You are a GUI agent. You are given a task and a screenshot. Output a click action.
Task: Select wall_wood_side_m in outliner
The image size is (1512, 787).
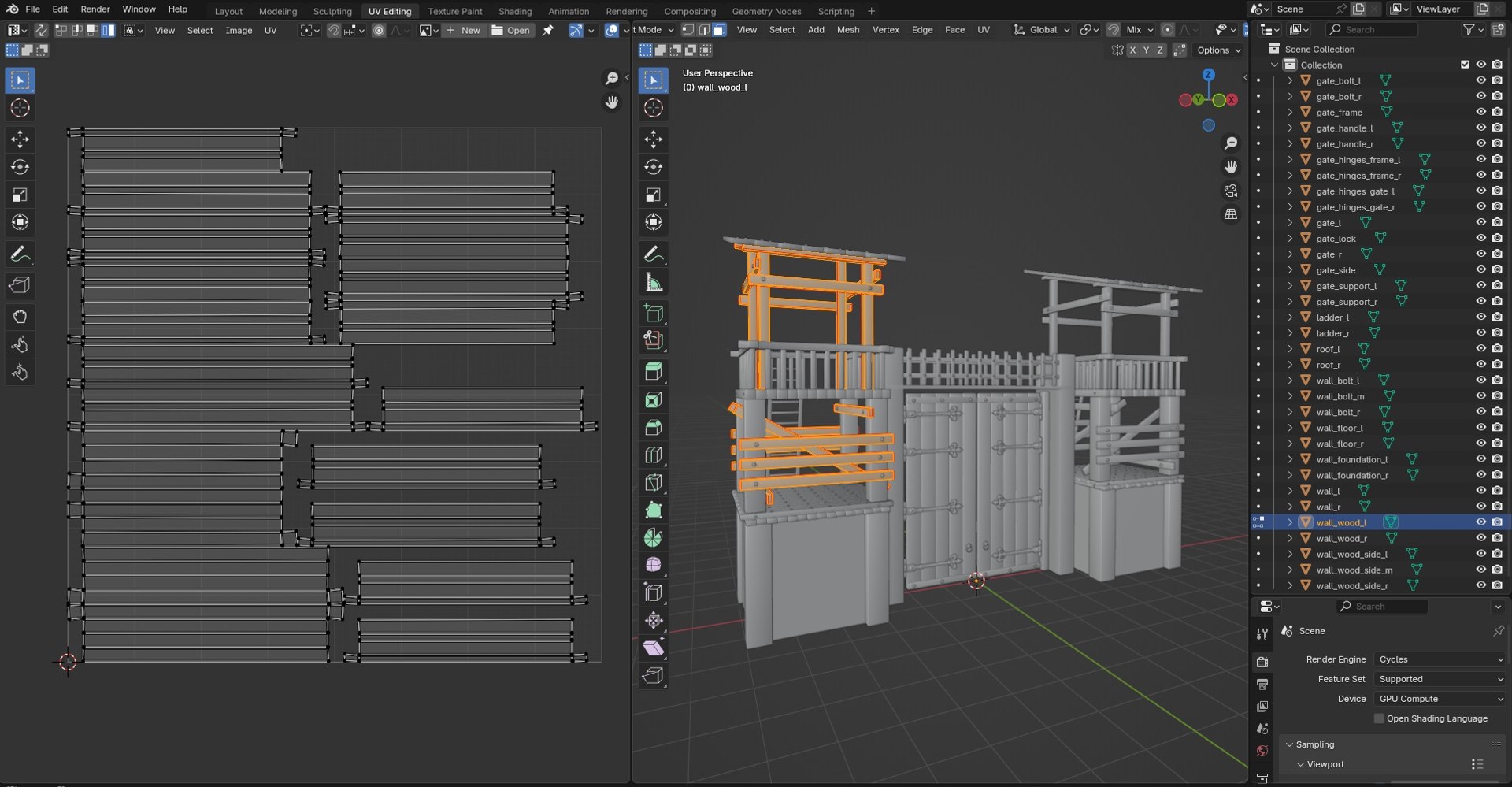[x=1354, y=570]
